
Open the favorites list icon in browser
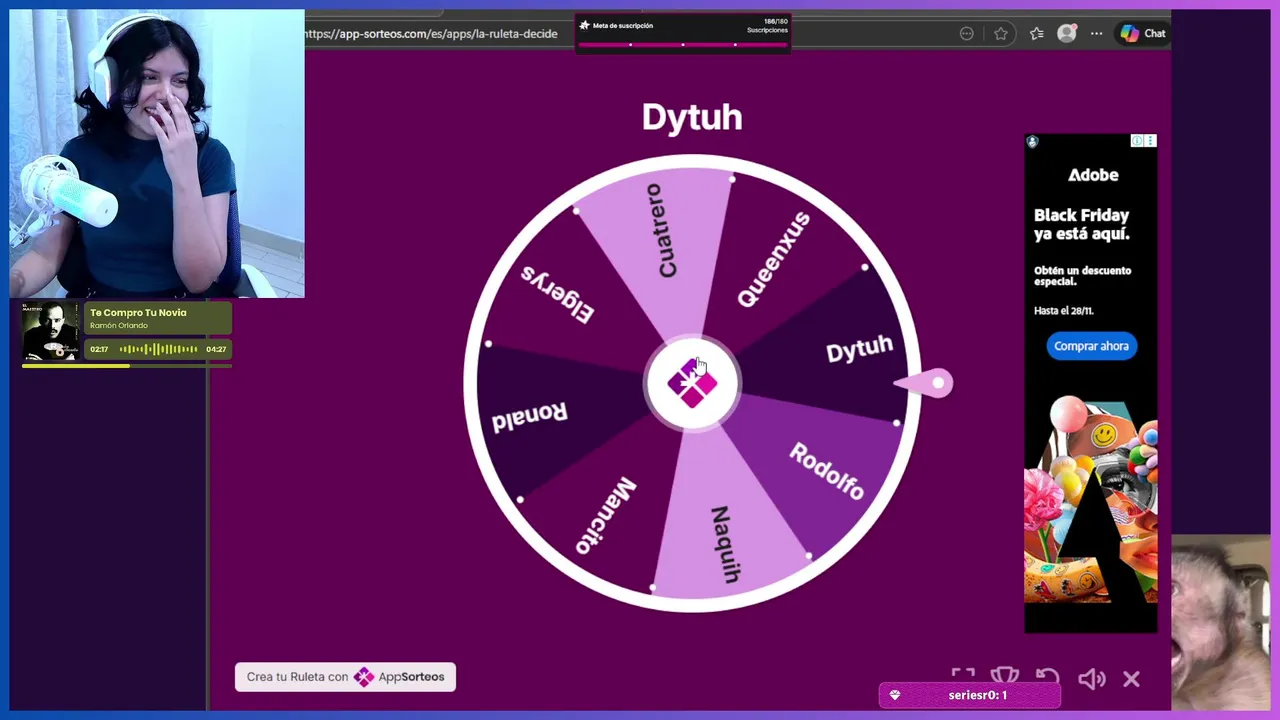point(1036,33)
